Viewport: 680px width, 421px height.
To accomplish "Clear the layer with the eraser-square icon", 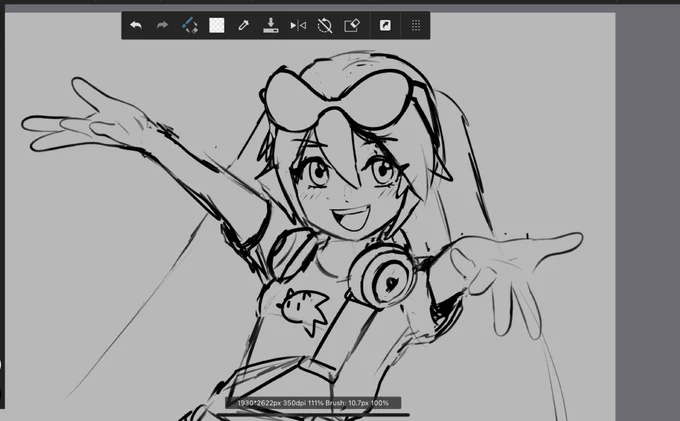I will [352, 25].
